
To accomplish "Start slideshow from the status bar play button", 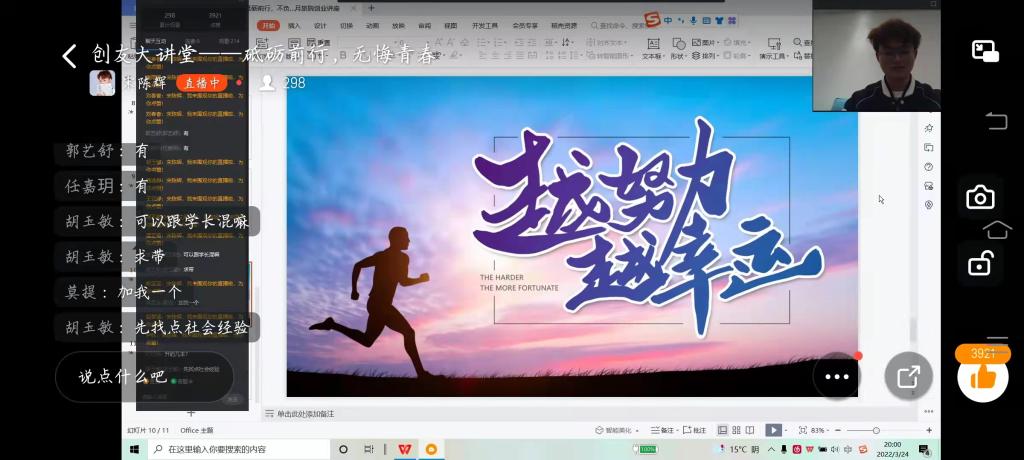I will tap(773, 430).
